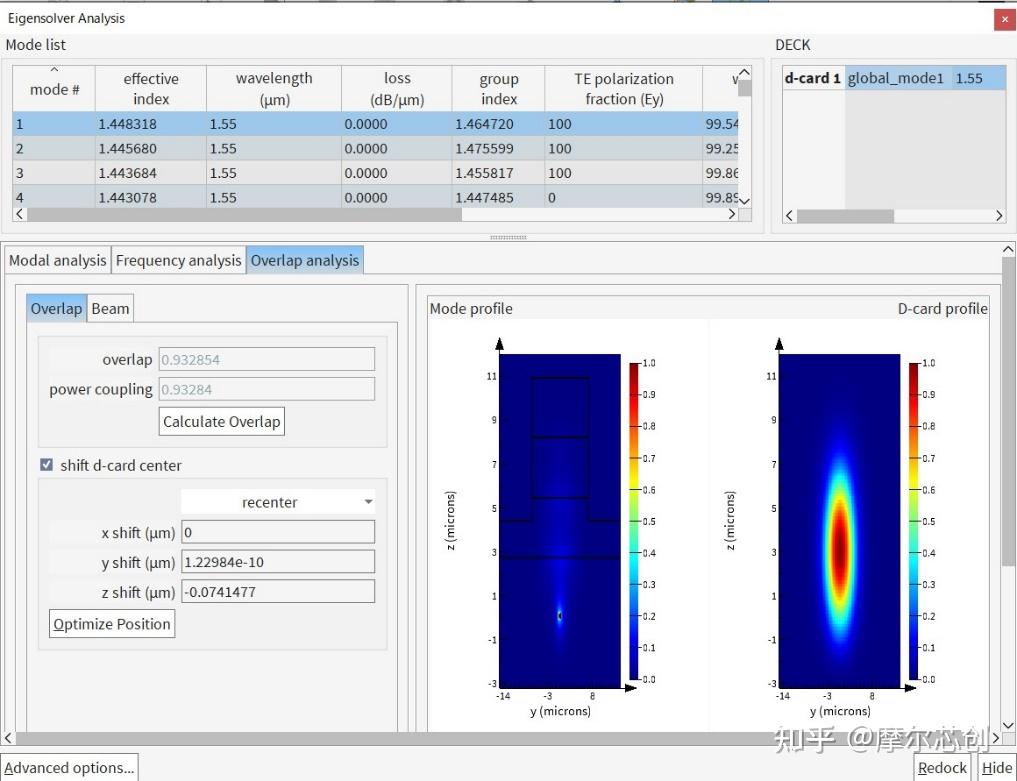Open the Frequency analysis tab
The width and height of the screenshot is (1017, 781).
tap(178, 260)
